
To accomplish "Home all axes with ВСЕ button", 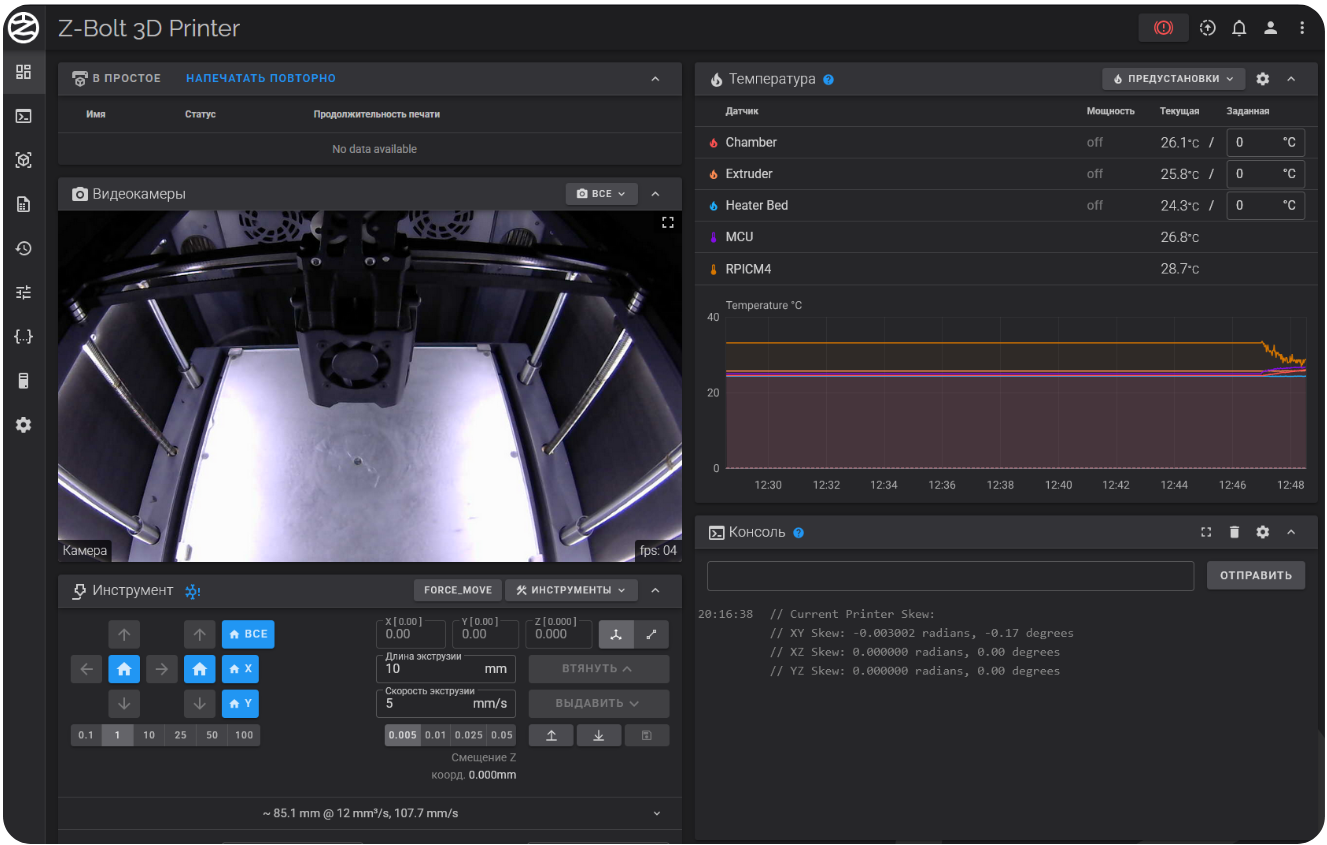I will click(248, 634).
